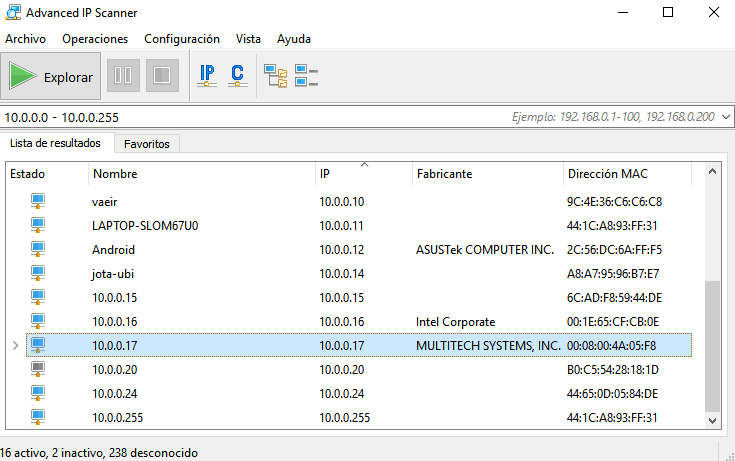Viewport: 735px width, 461px height.
Task: Open the Ayuda menu
Action: coord(294,39)
